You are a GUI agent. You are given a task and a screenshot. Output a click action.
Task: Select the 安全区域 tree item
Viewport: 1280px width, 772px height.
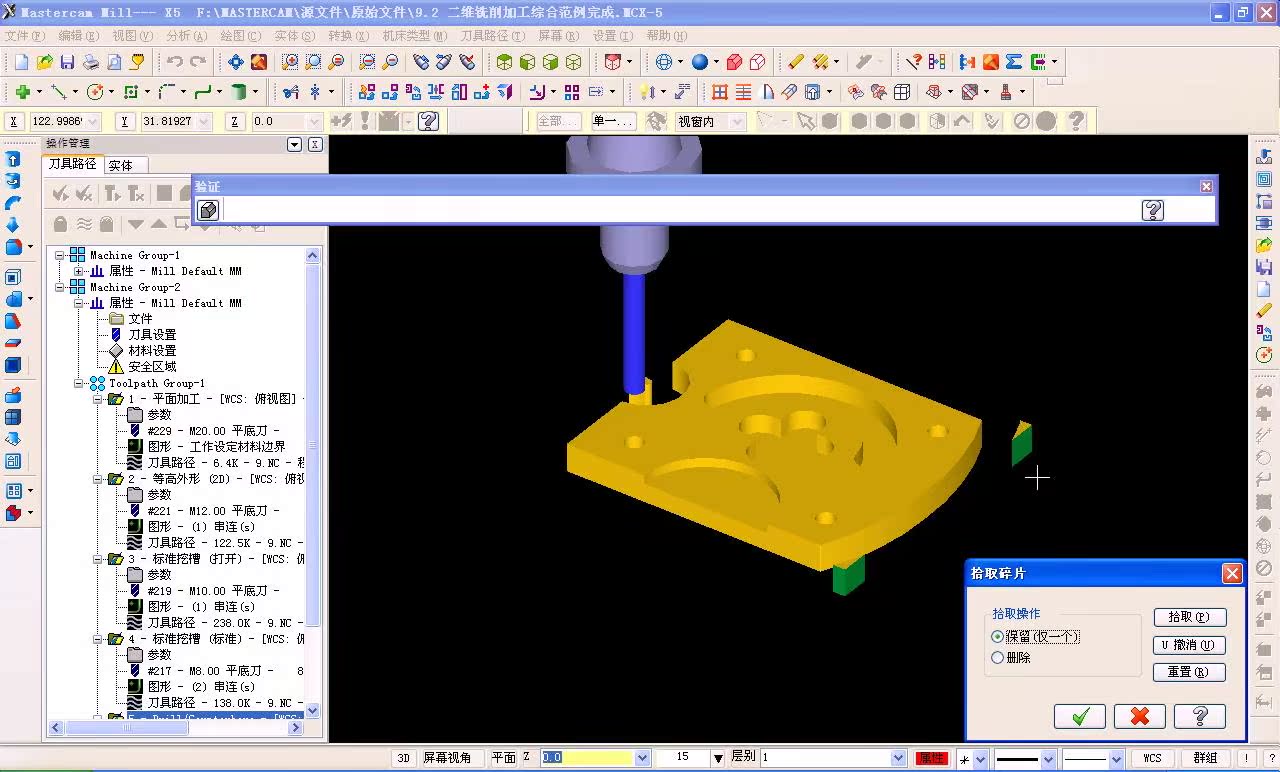[152, 367]
